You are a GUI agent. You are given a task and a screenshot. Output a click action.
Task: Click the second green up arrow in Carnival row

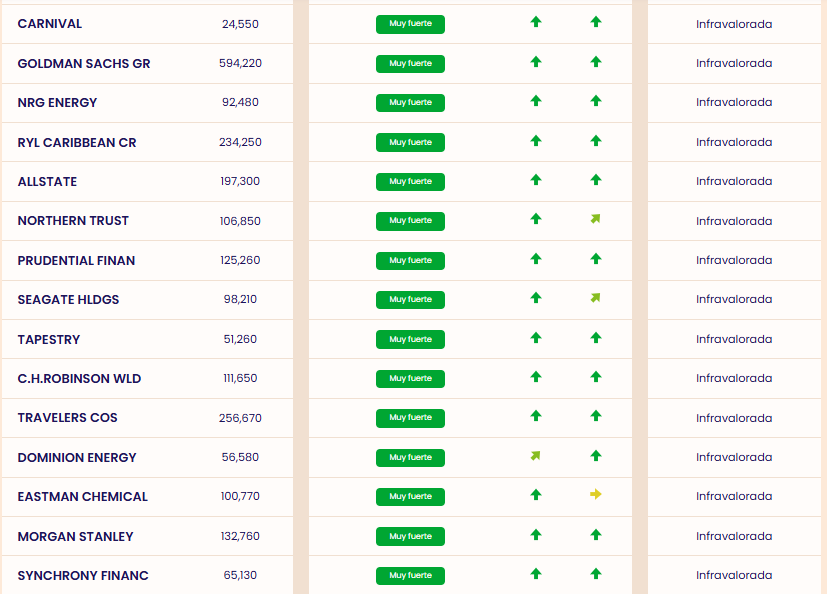pyautogui.click(x=596, y=22)
